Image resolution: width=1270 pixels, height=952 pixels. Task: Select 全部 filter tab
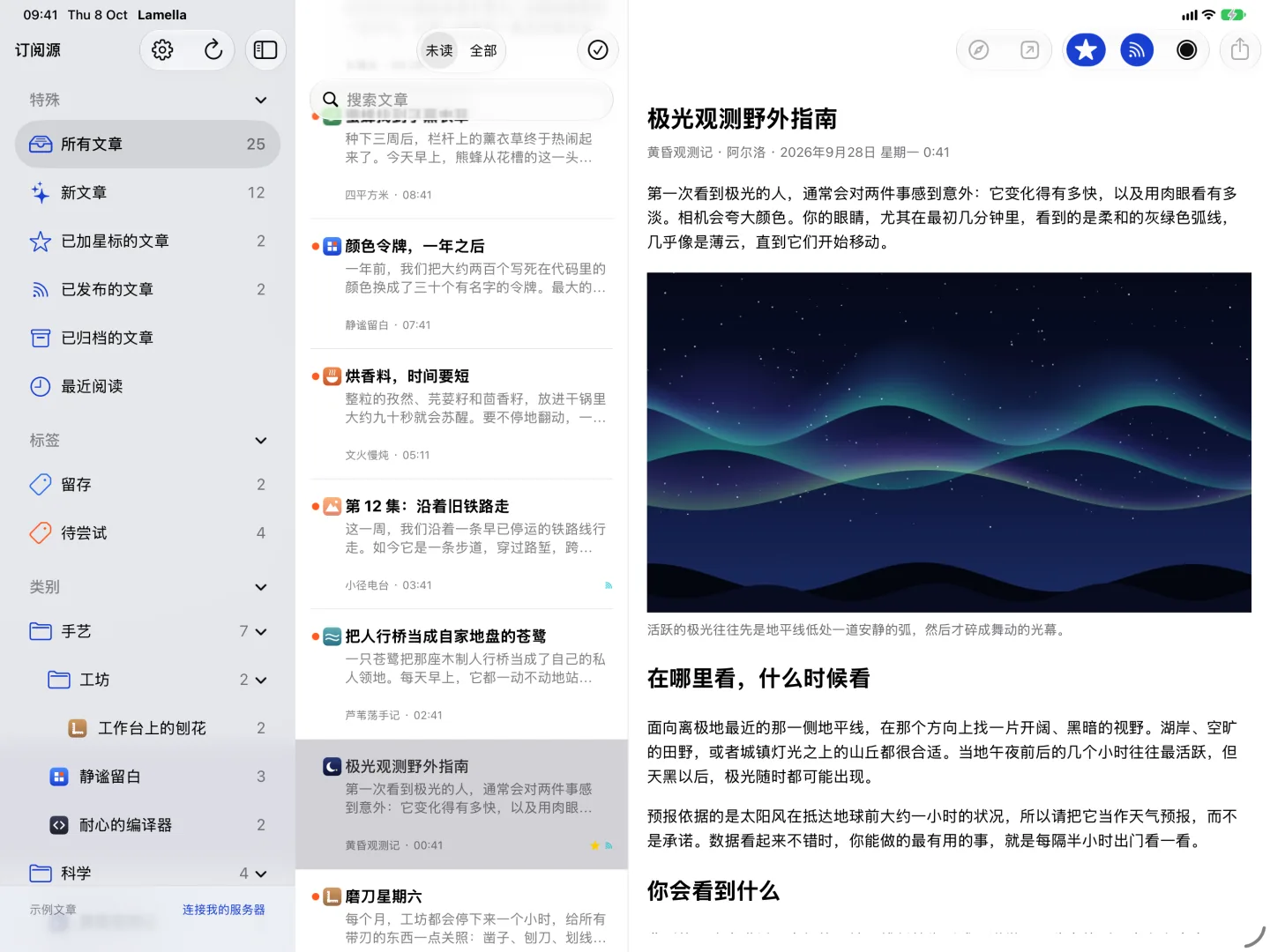(483, 51)
